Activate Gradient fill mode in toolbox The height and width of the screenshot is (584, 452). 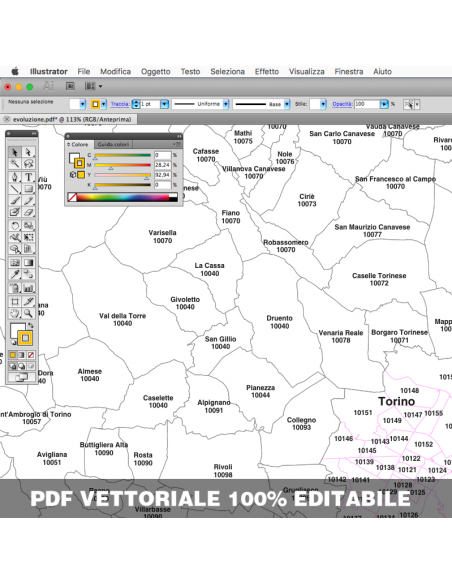point(22,355)
